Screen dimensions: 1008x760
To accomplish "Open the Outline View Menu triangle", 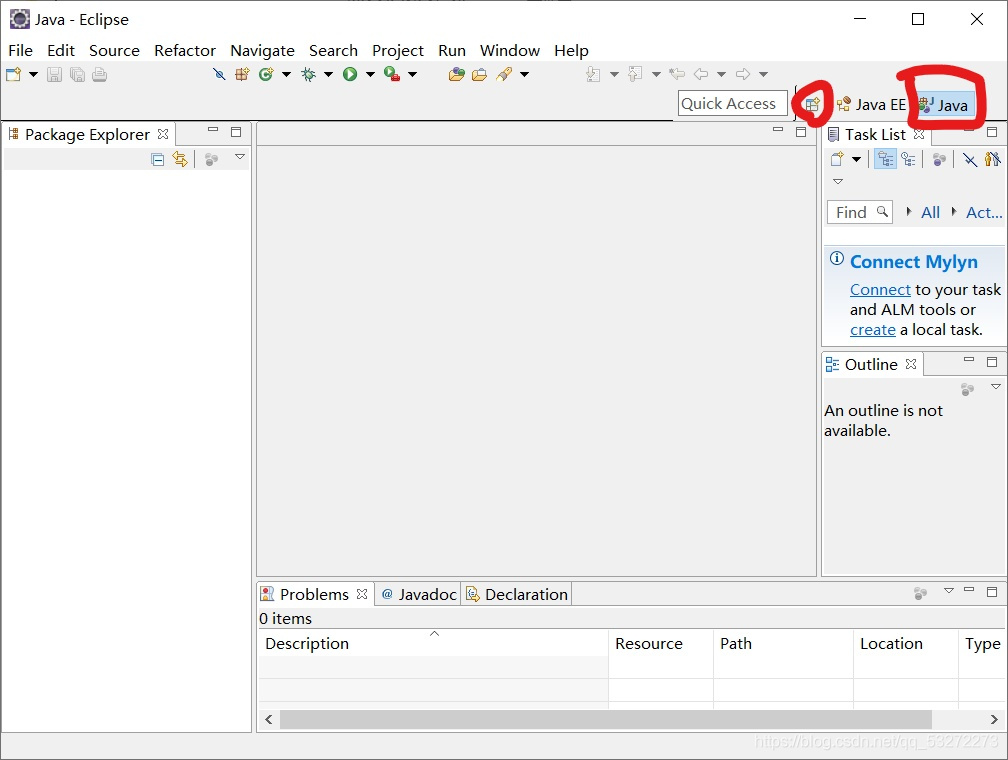I will pyautogui.click(x=996, y=386).
